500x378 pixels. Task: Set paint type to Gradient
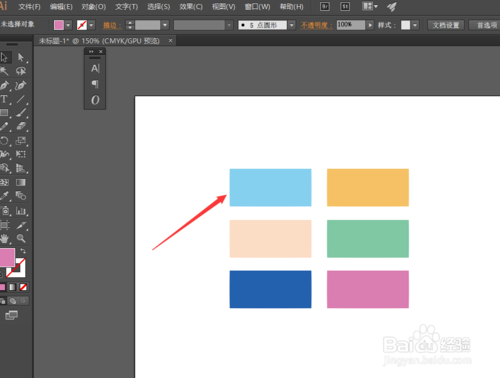[x=12, y=287]
